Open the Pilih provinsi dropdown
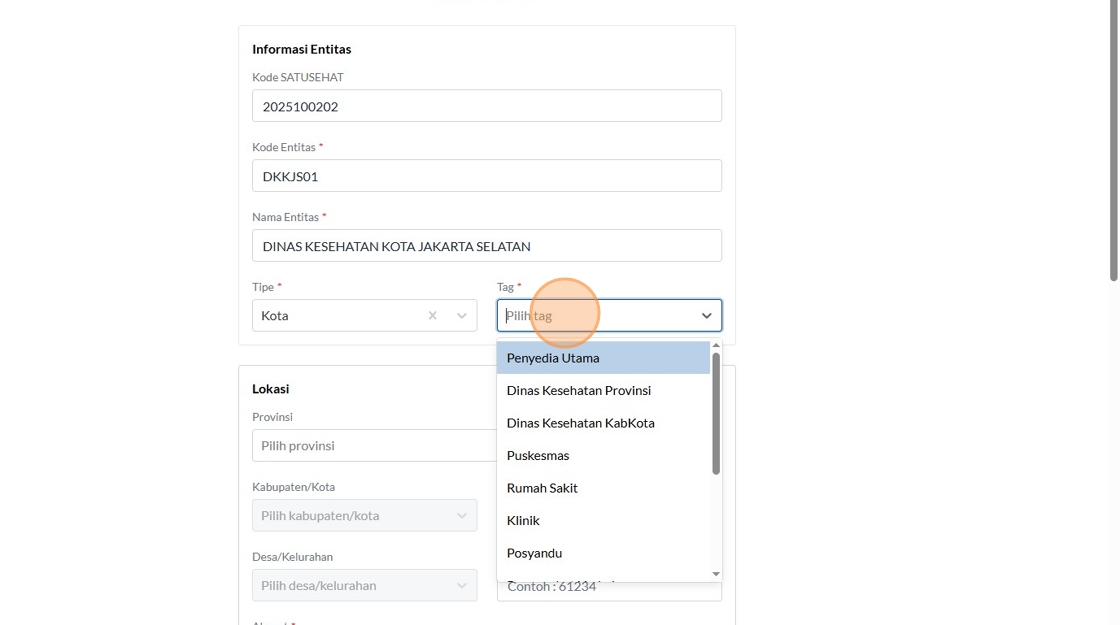This screenshot has height=625, width=1120. pos(374,446)
